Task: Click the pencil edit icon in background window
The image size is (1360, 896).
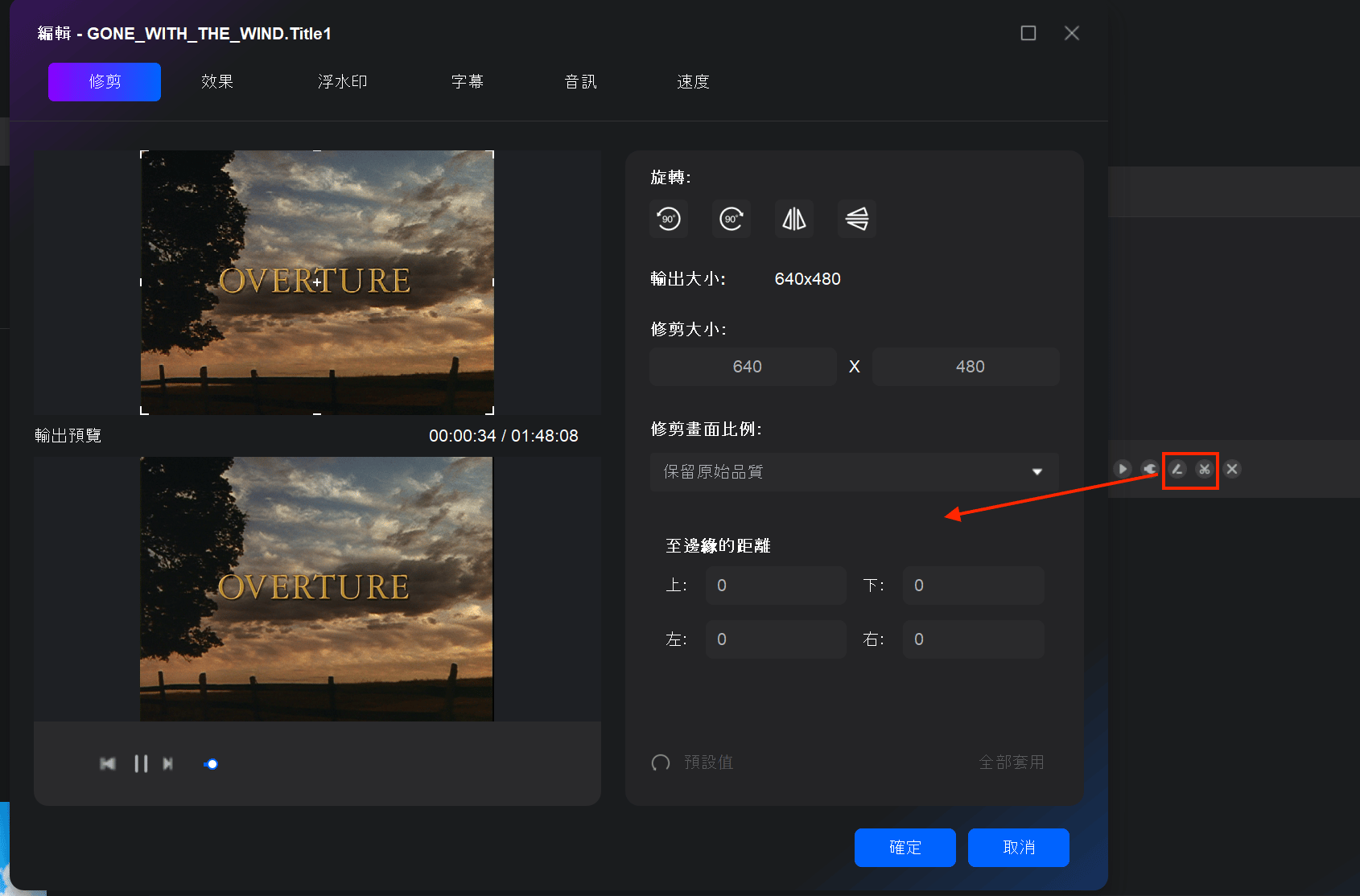Action: pos(1177,469)
